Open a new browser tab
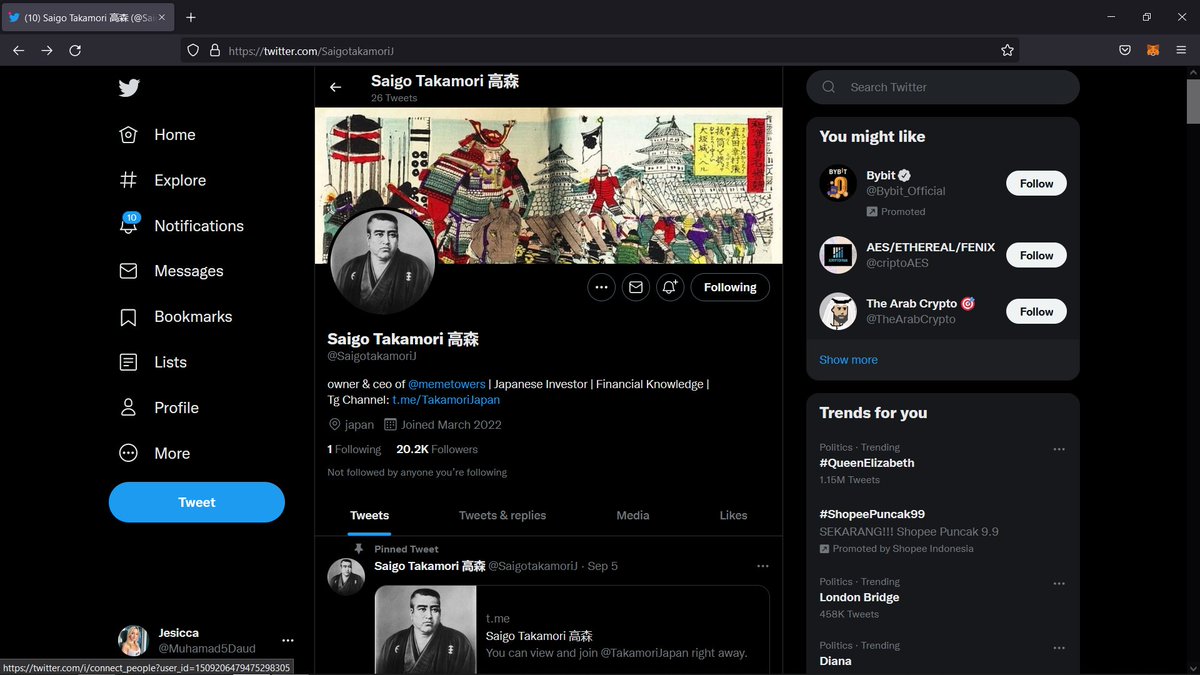This screenshot has width=1200, height=675. (191, 17)
